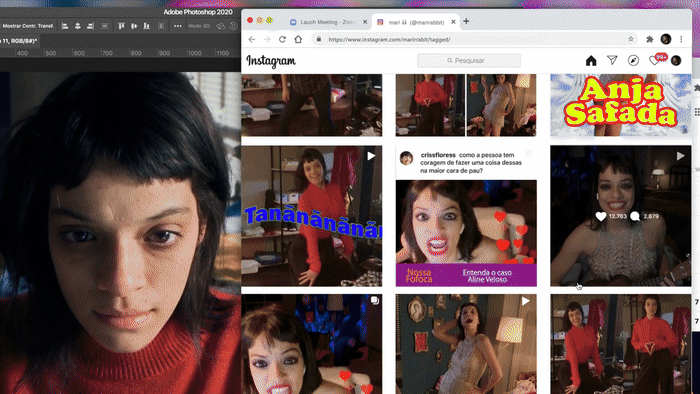Open the Tanãnãnãnã video post thumbnail
The image size is (700, 394).
click(312, 216)
